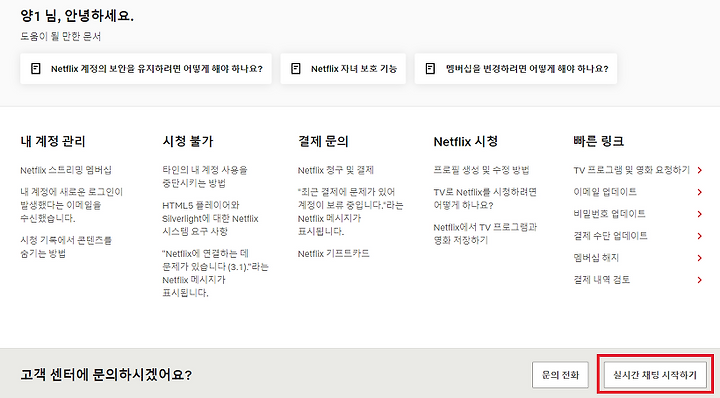Open Netflix 청구 및 결제 link

[336, 170]
